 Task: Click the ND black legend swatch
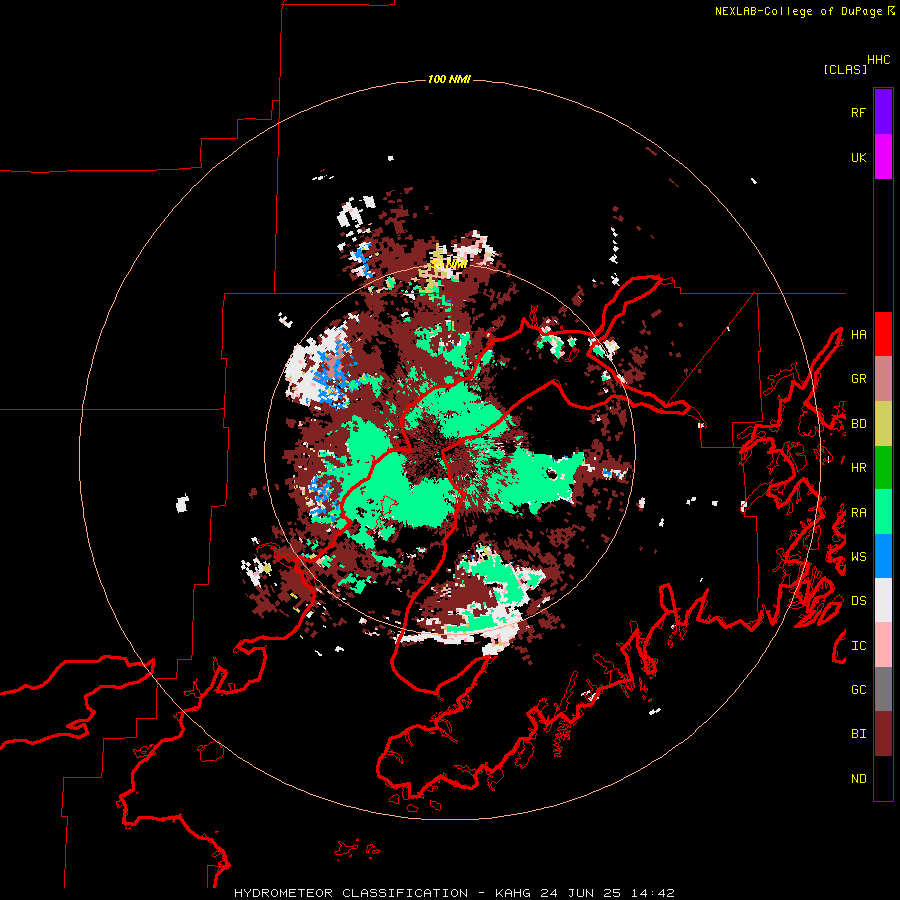click(x=883, y=778)
